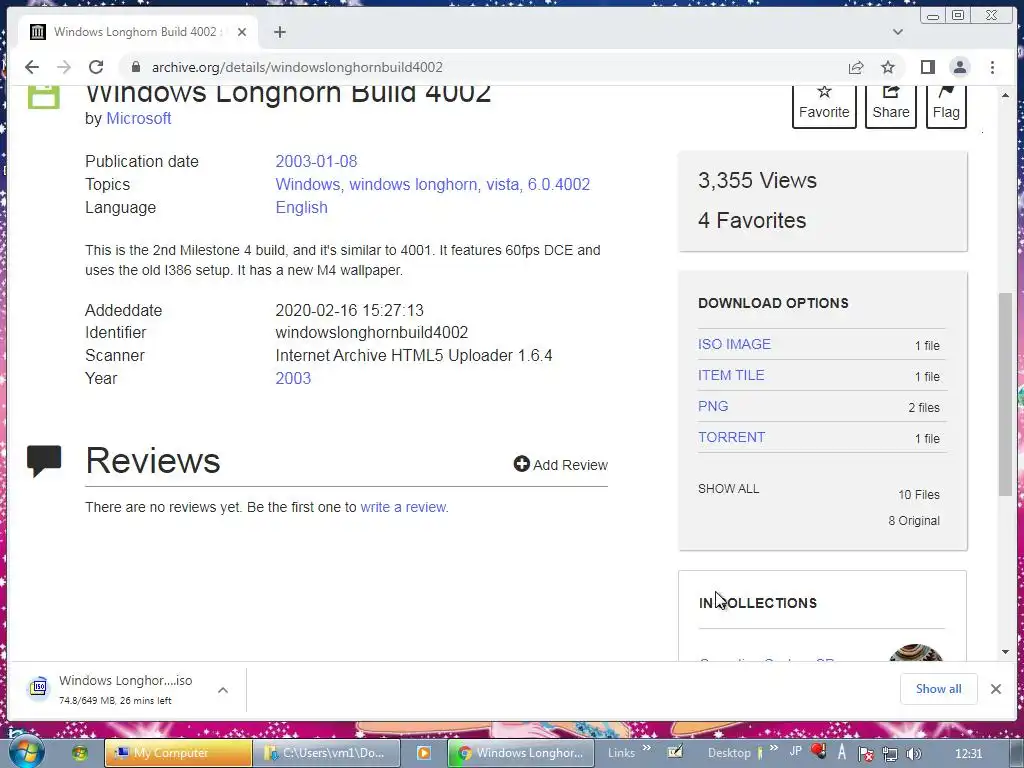Click the Chrome Windows Longhorn taskbar button
1024x768 pixels.
click(x=521, y=753)
